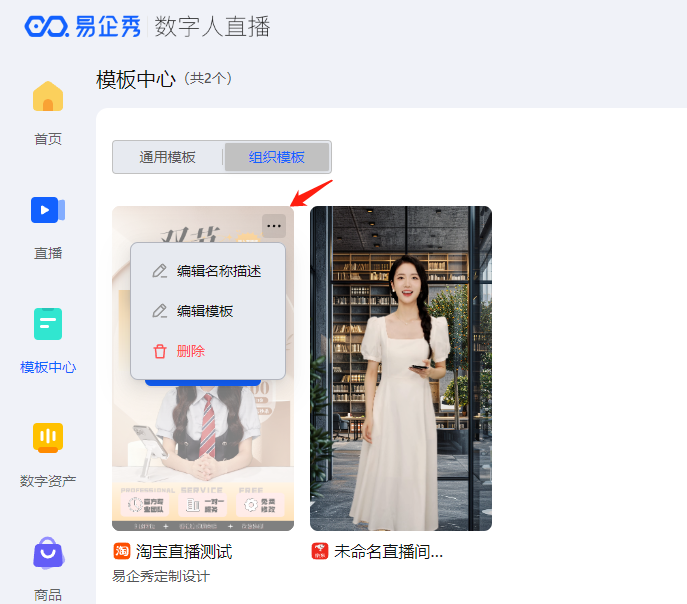Go to 直播 live video icon
Image resolution: width=687 pixels, height=604 pixels.
[48, 210]
